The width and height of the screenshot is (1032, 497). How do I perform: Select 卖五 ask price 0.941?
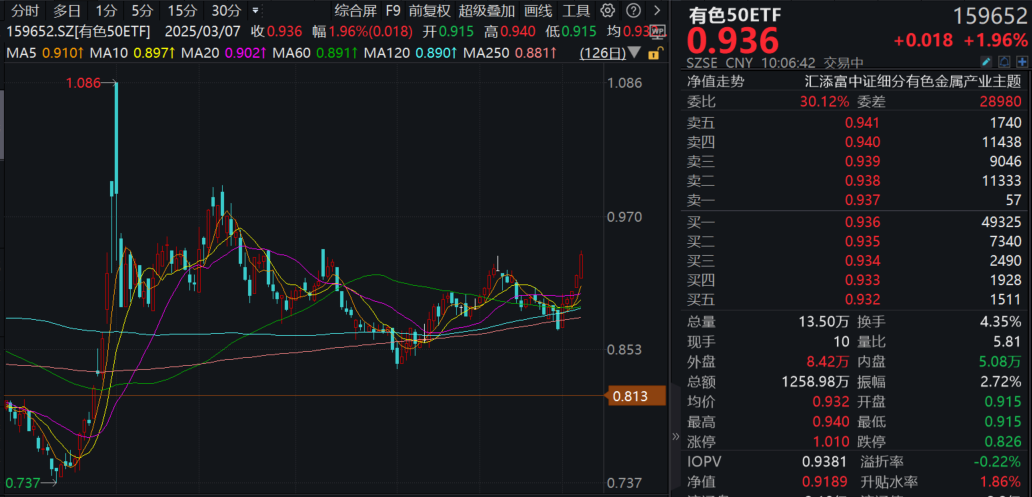[862, 122]
